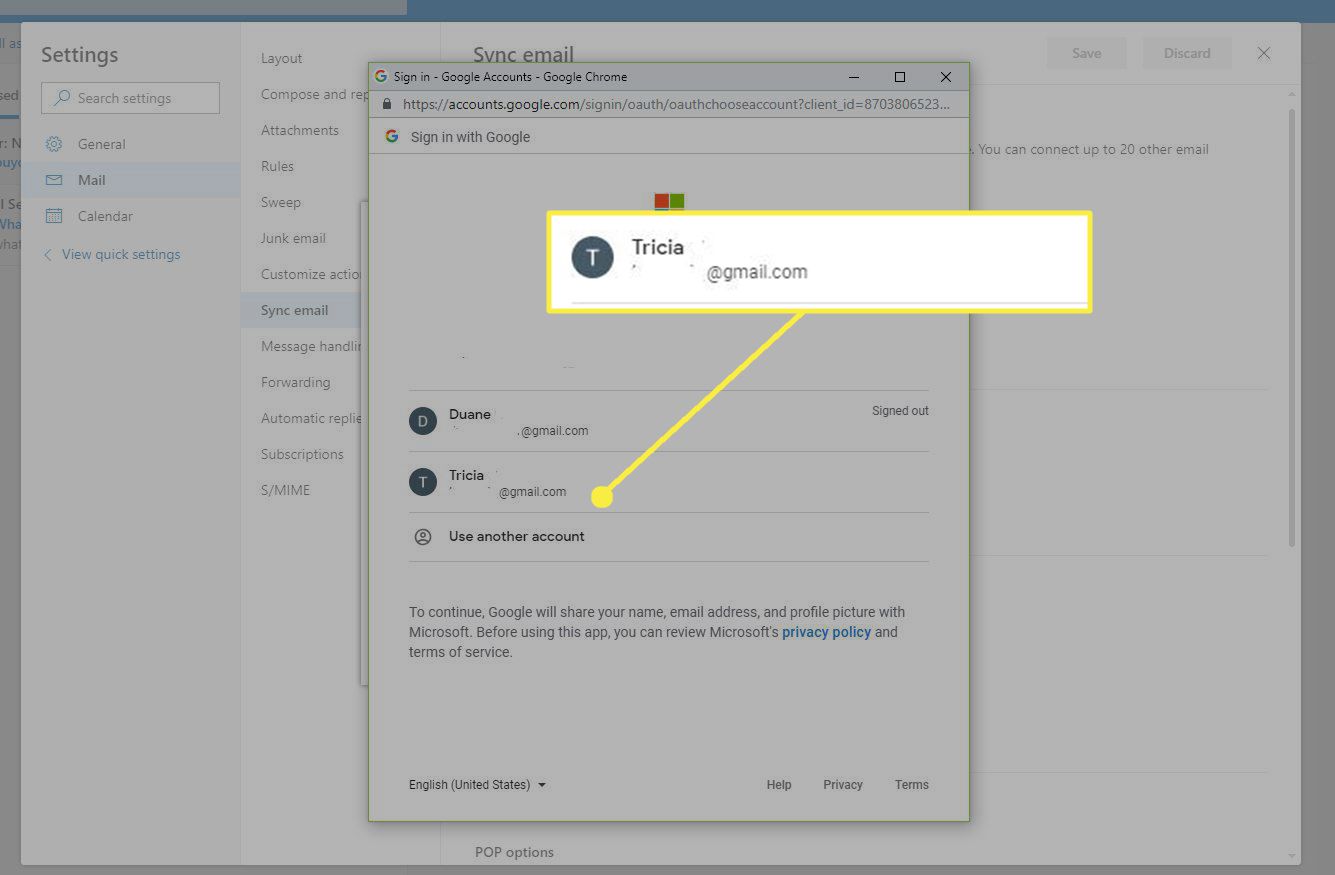Open Compose and reply settings

point(315,94)
